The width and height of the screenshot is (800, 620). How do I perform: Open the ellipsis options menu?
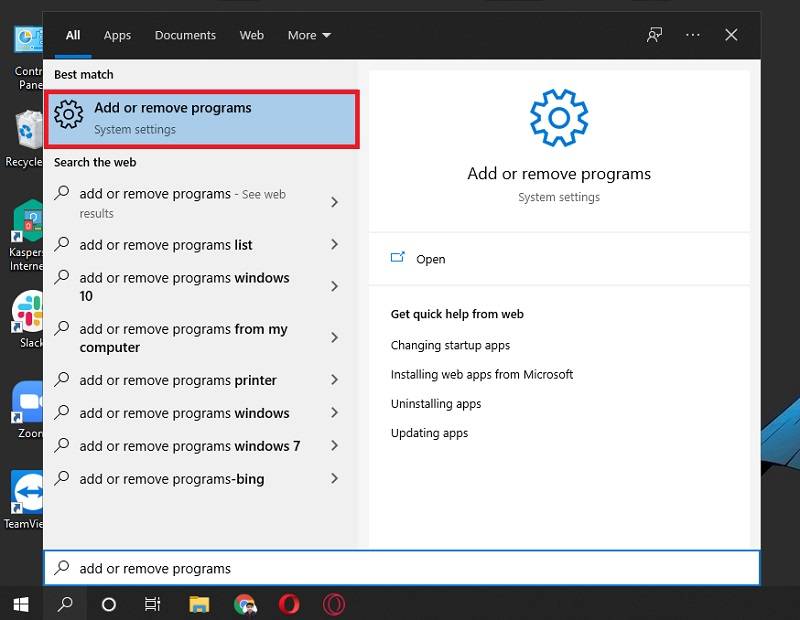[x=692, y=35]
